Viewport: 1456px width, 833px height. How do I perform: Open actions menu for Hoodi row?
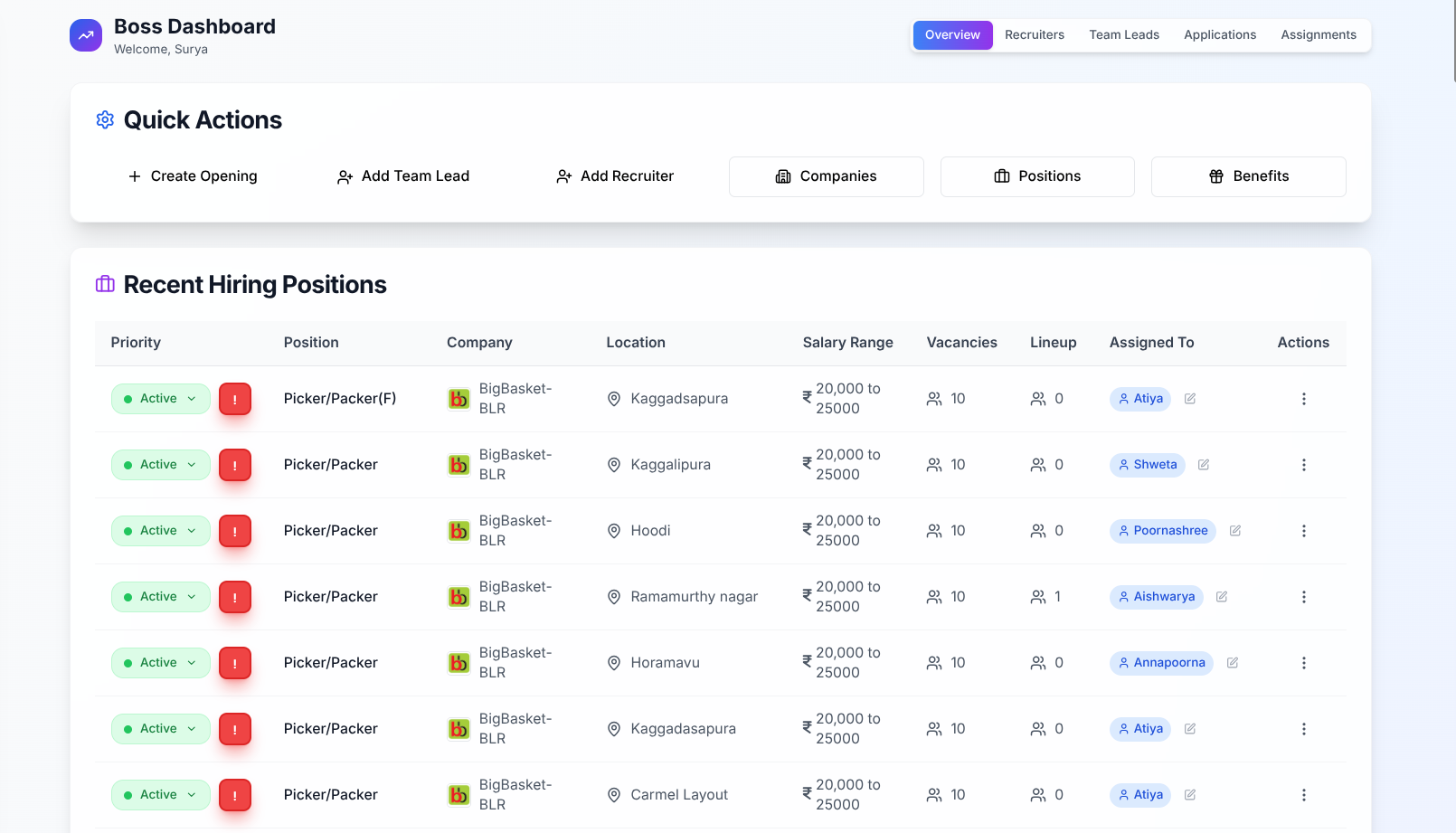pos(1303,531)
